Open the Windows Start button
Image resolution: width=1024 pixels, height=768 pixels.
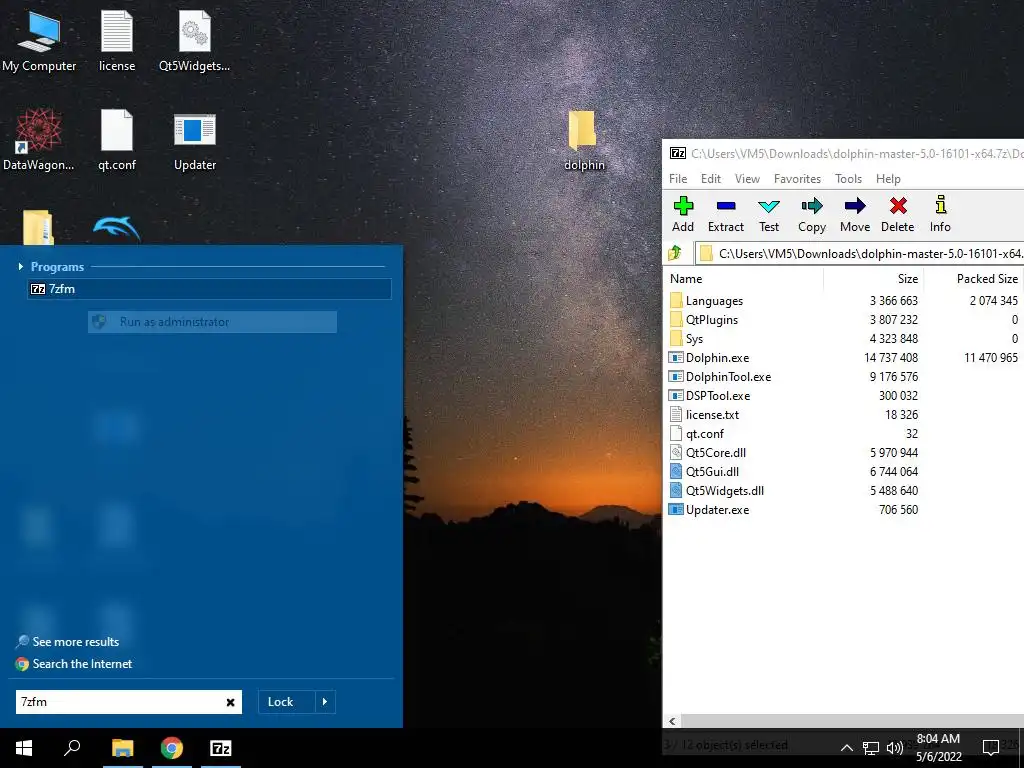pyautogui.click(x=24, y=748)
